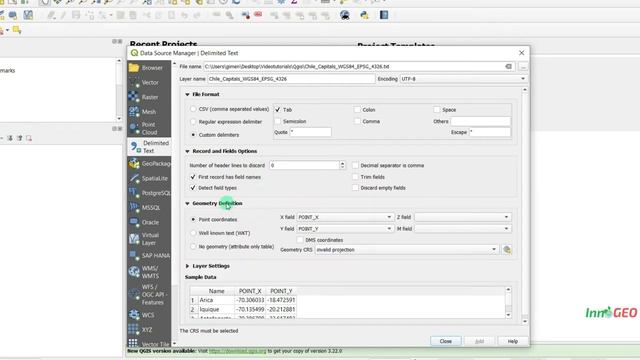The height and width of the screenshot is (360, 640).
Task: Increase number of header lines to discard
Action: coord(342,163)
